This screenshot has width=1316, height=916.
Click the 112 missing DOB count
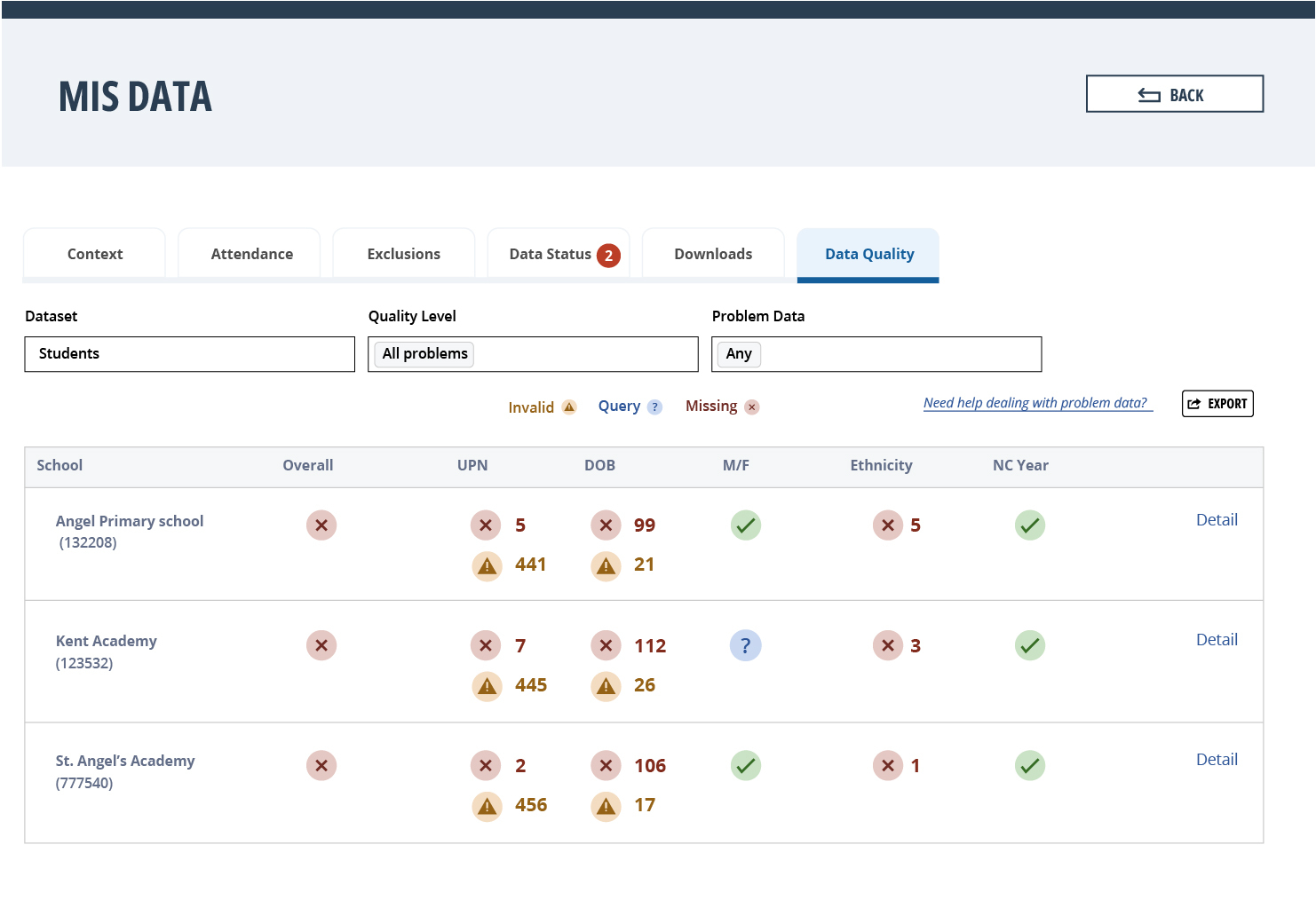click(x=650, y=646)
